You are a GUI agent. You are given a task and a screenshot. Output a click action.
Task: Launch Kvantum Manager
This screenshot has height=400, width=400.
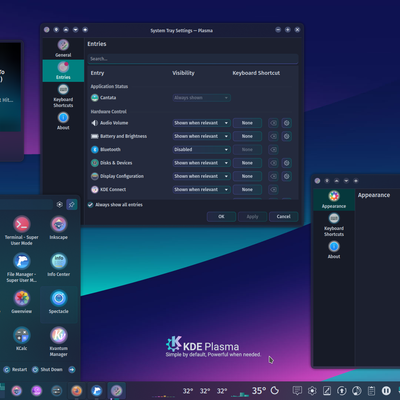59,342
